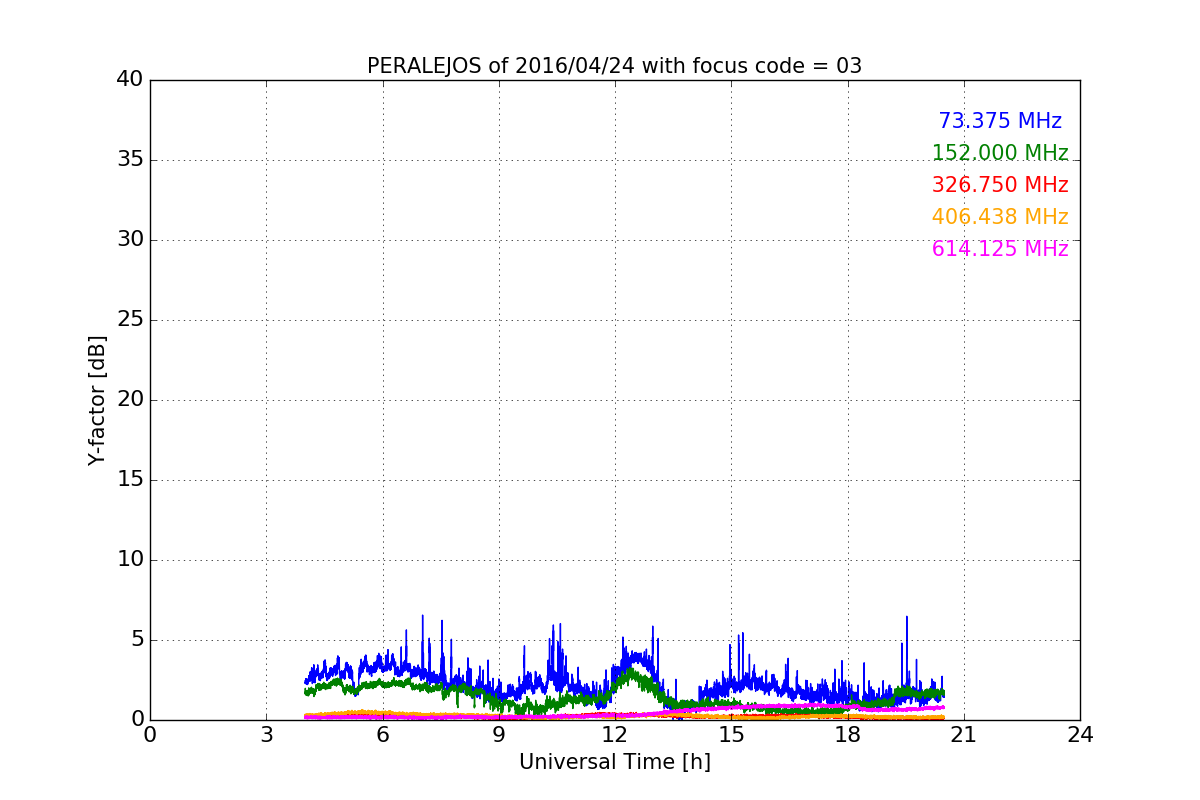Click the x-axis tick value 9
The height and width of the screenshot is (800, 1200).
pos(498,735)
